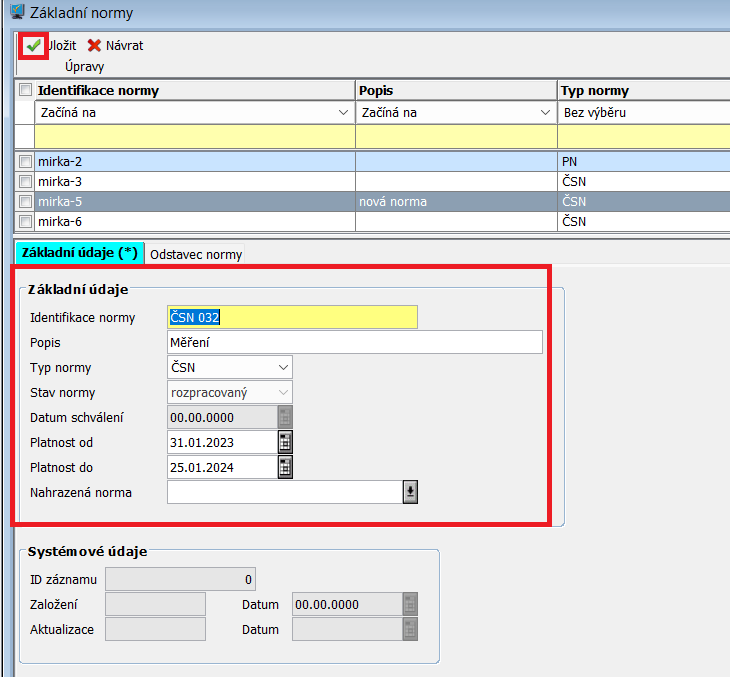Viewport: 730px width, 677px height.
Task: Expand the Typ norma ČSN dropdown
Action: point(284,367)
